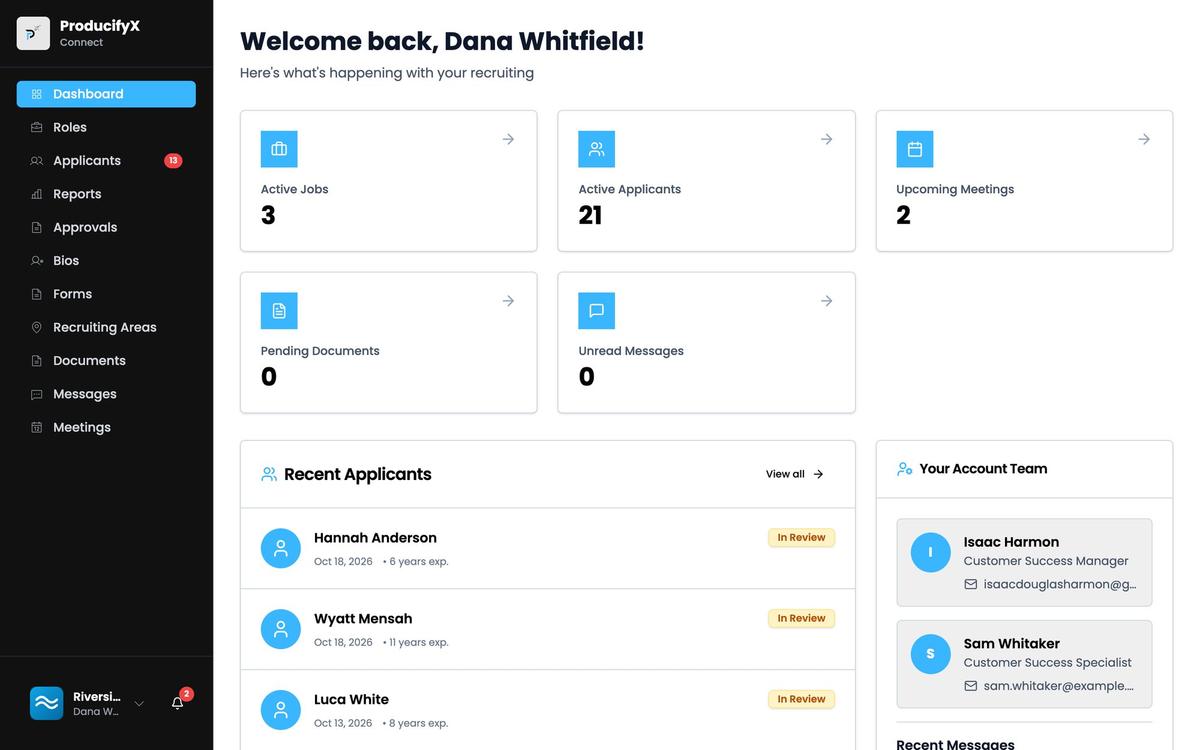Screen dimensions: 1200x750
Task: Click the Messages chat icon in sidebar
Action: click(x=37, y=394)
